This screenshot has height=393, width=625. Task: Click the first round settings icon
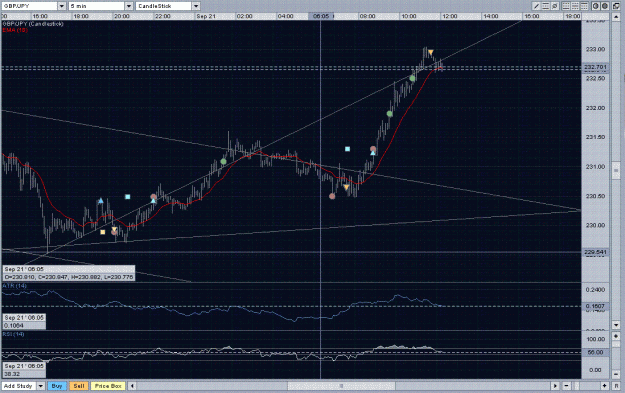[596, 6]
